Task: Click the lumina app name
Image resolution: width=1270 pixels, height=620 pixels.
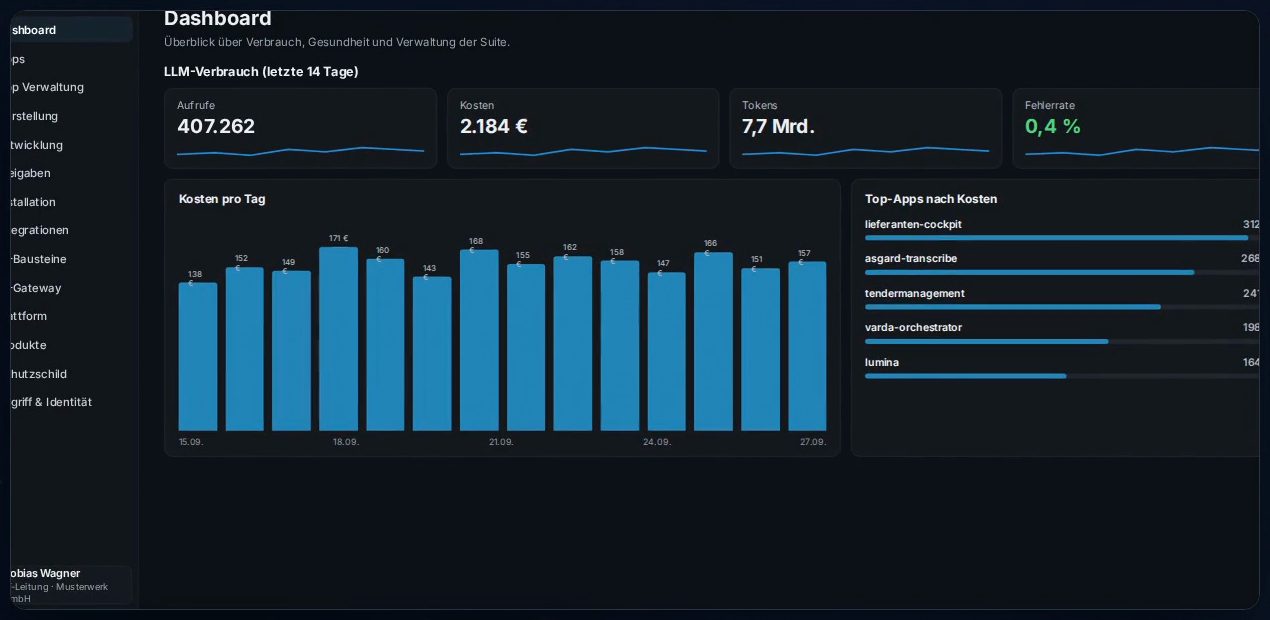Action: tap(882, 362)
